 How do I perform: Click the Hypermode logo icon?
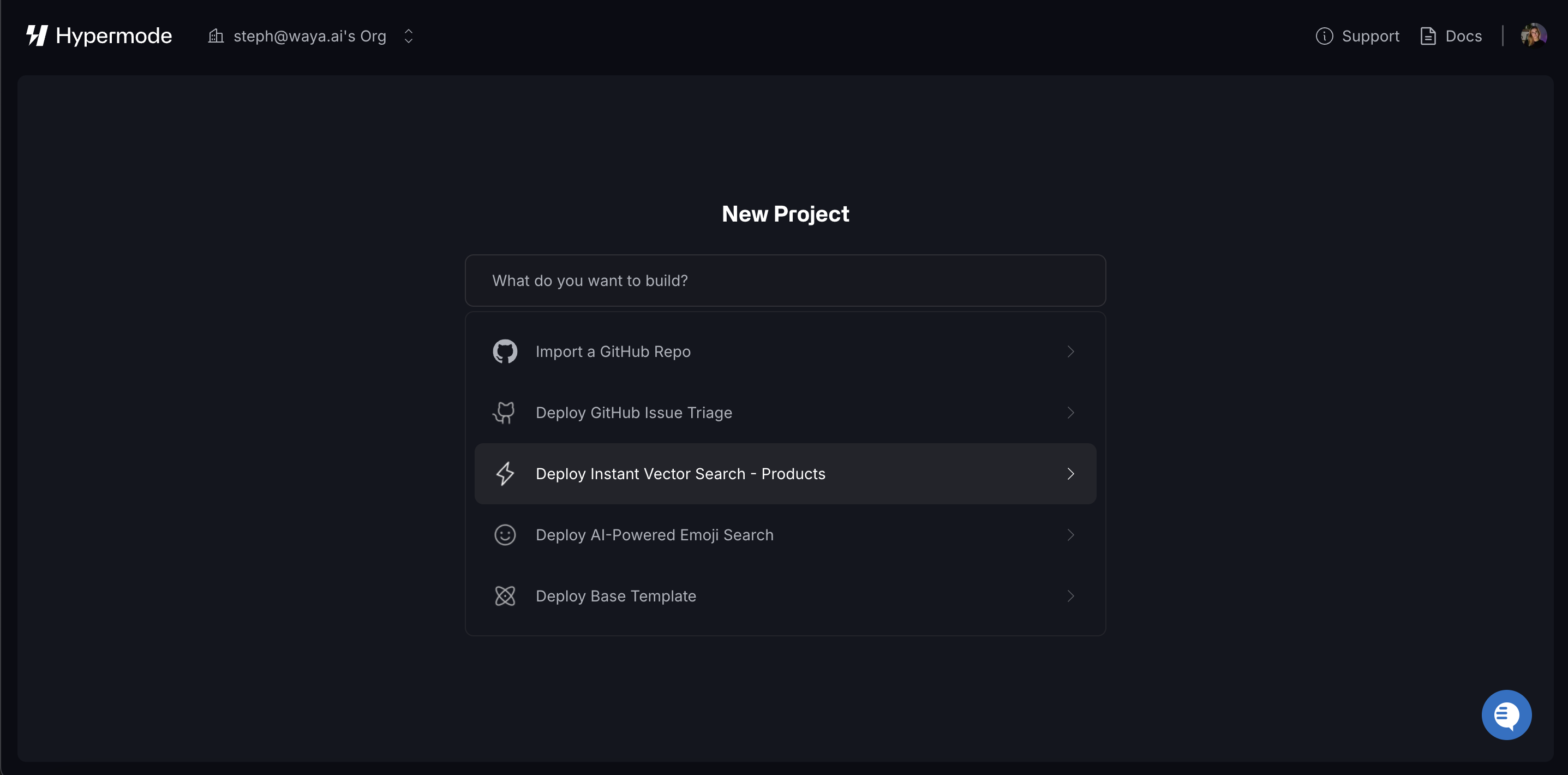tap(36, 35)
